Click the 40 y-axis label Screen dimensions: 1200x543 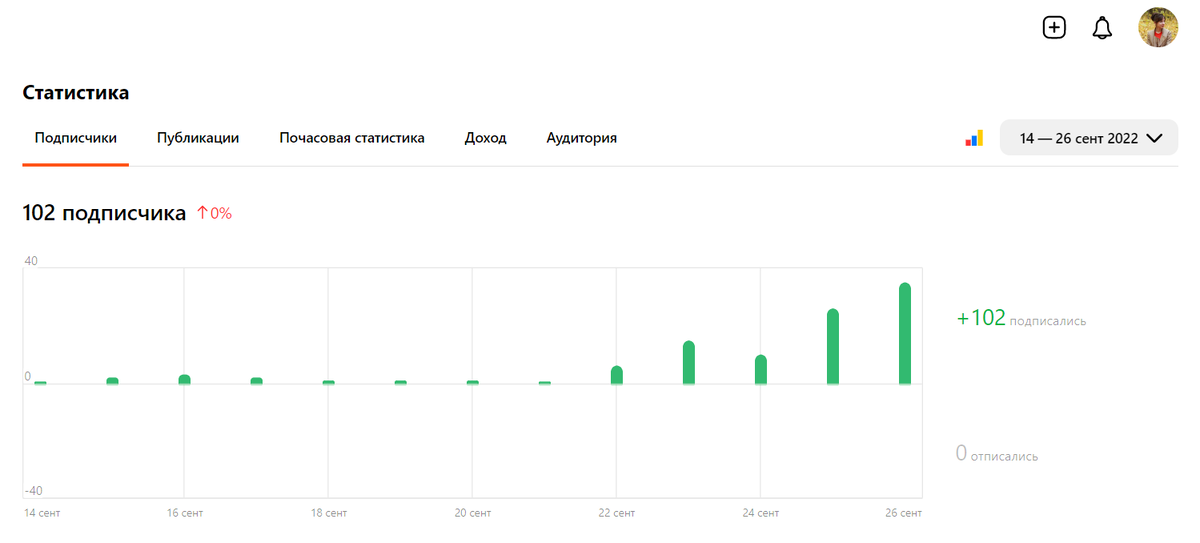tap(31, 261)
